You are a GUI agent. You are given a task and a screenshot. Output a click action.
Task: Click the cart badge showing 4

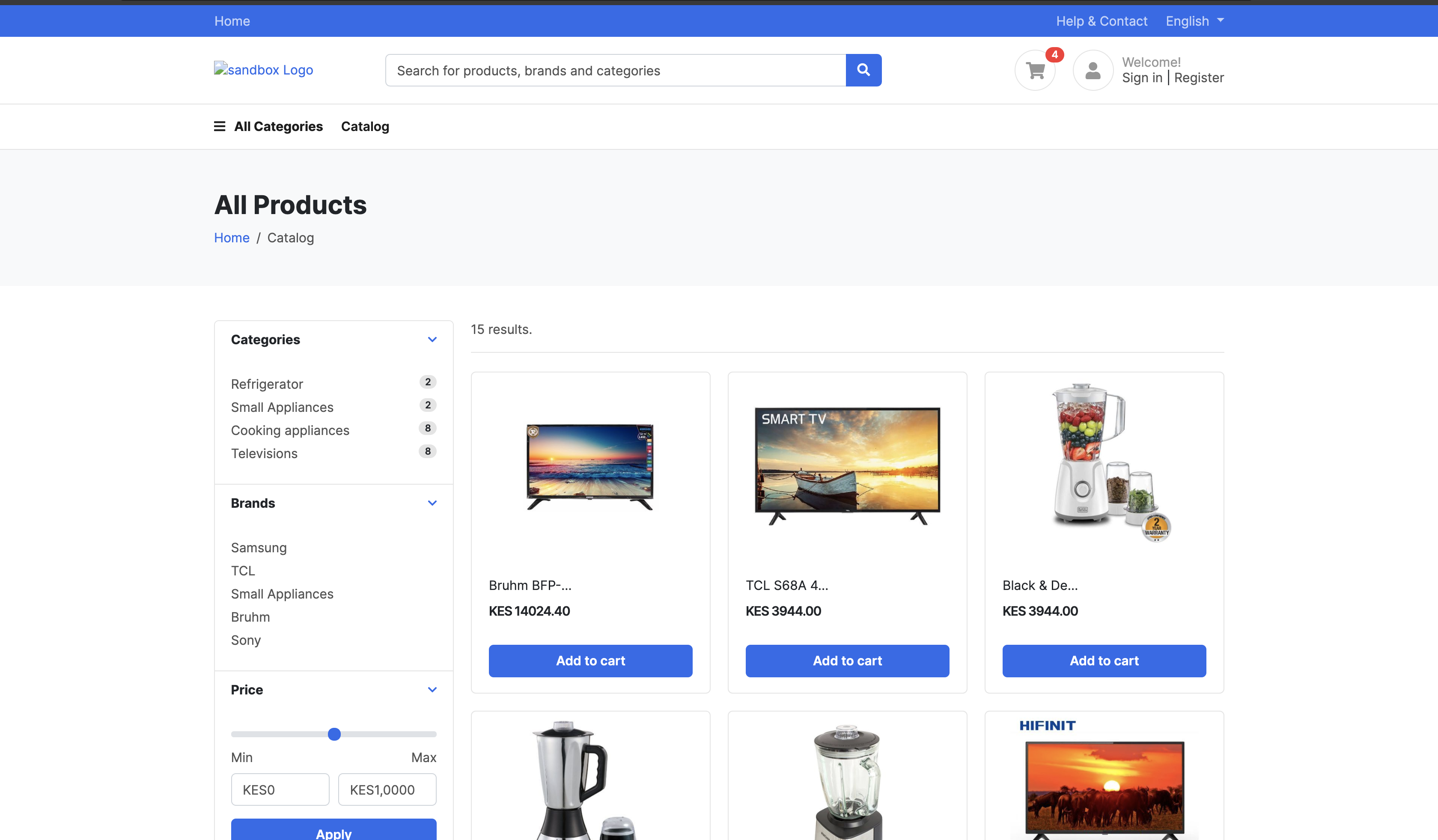tap(1054, 55)
